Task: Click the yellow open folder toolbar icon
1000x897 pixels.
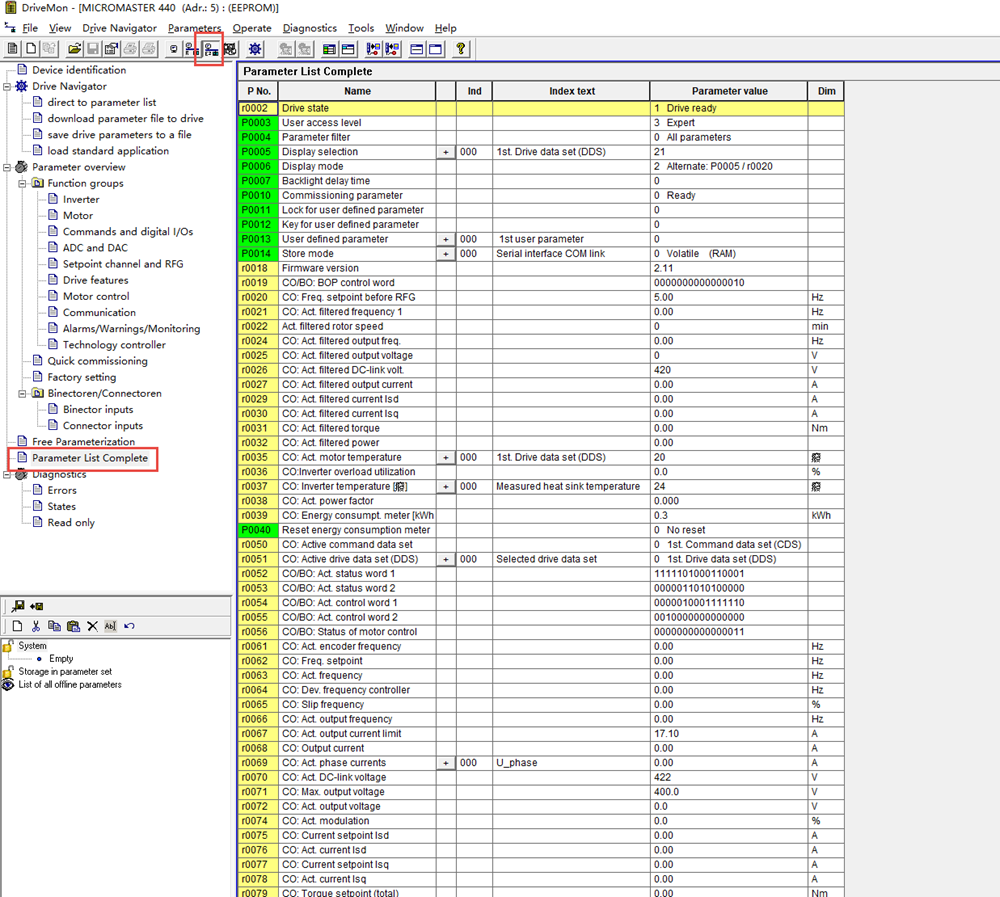Action: (74, 48)
